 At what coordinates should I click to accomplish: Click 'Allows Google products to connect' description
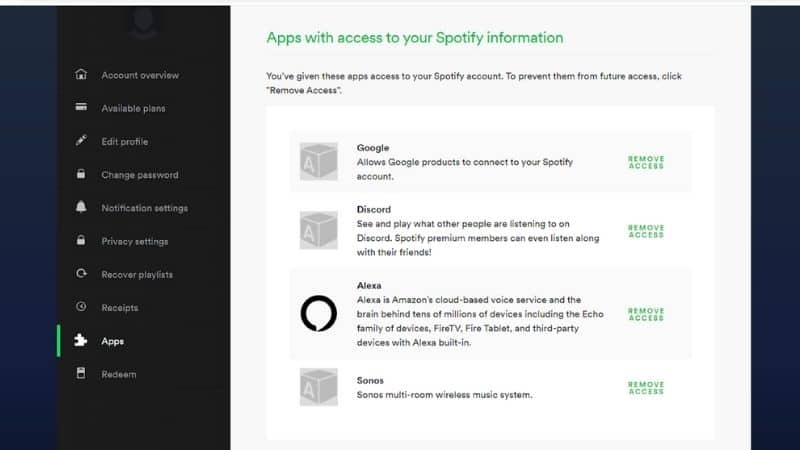[465, 169]
